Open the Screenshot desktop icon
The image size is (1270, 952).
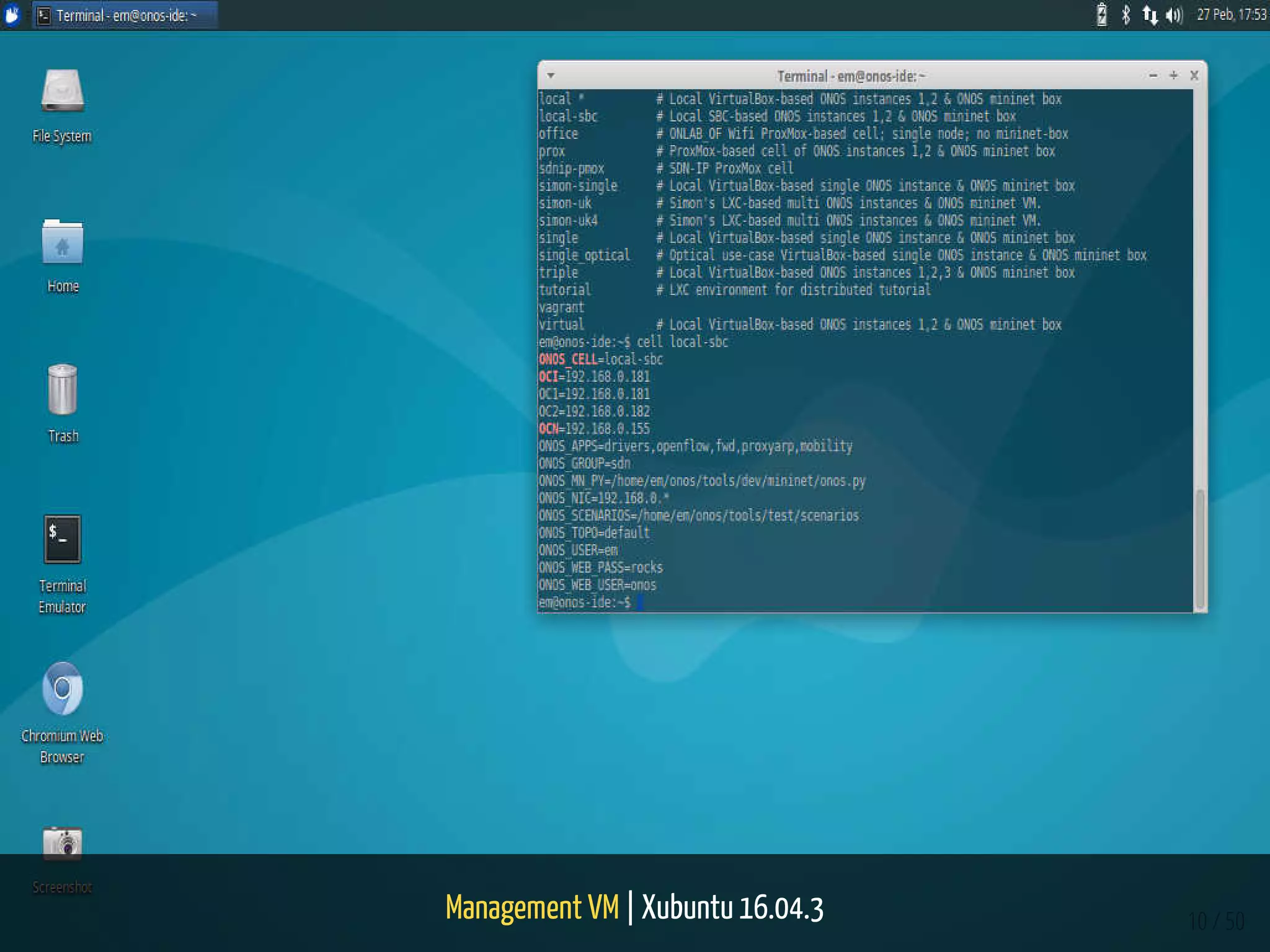click(x=62, y=843)
